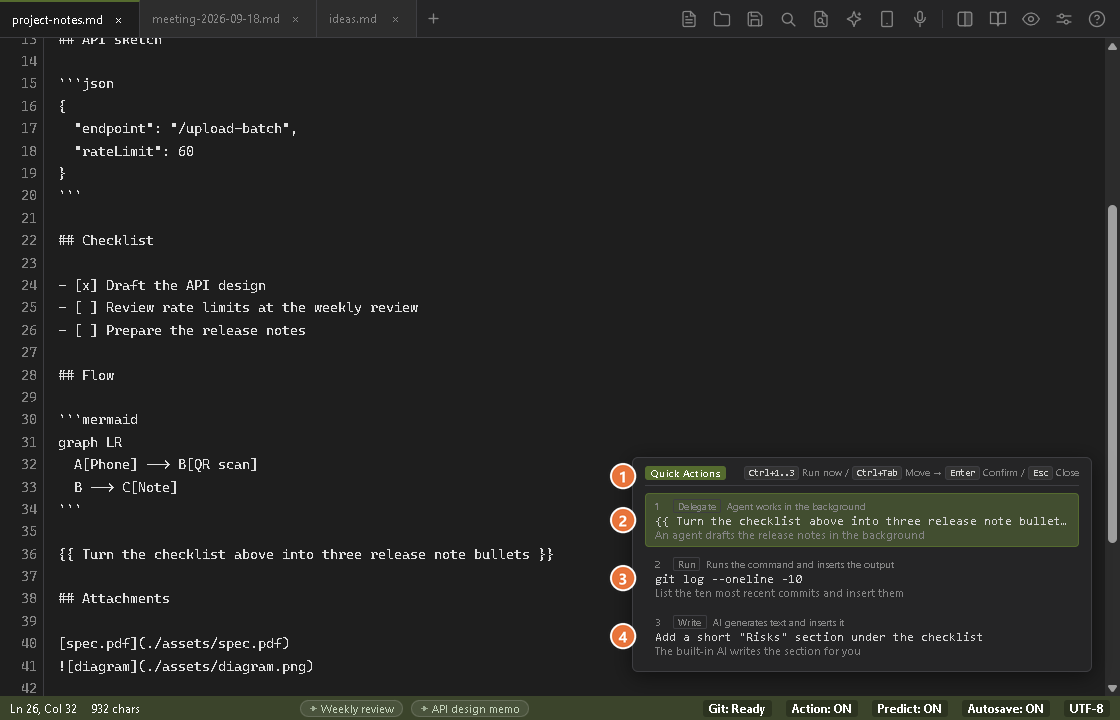This screenshot has width=1120, height=720.
Task: Add a new tab with the plus icon
Action: click(433, 19)
